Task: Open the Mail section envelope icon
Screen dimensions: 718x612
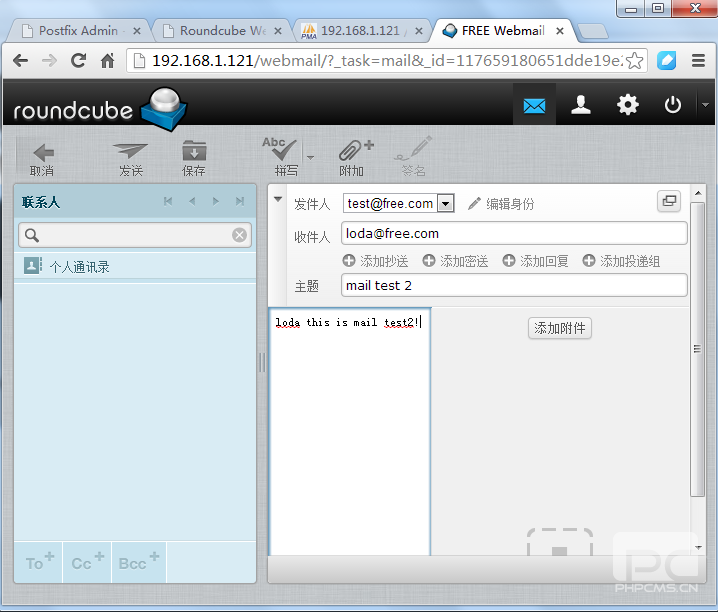Action: (x=534, y=105)
